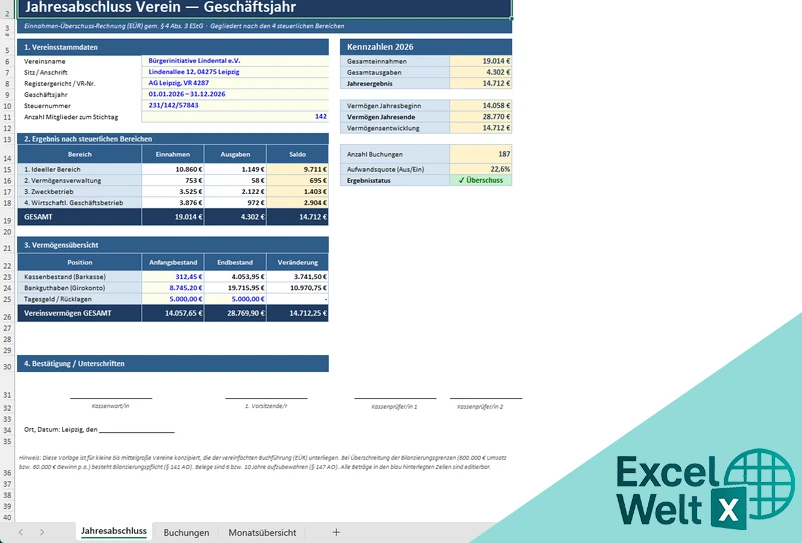Click the next sheet navigation arrow

pos(42,532)
